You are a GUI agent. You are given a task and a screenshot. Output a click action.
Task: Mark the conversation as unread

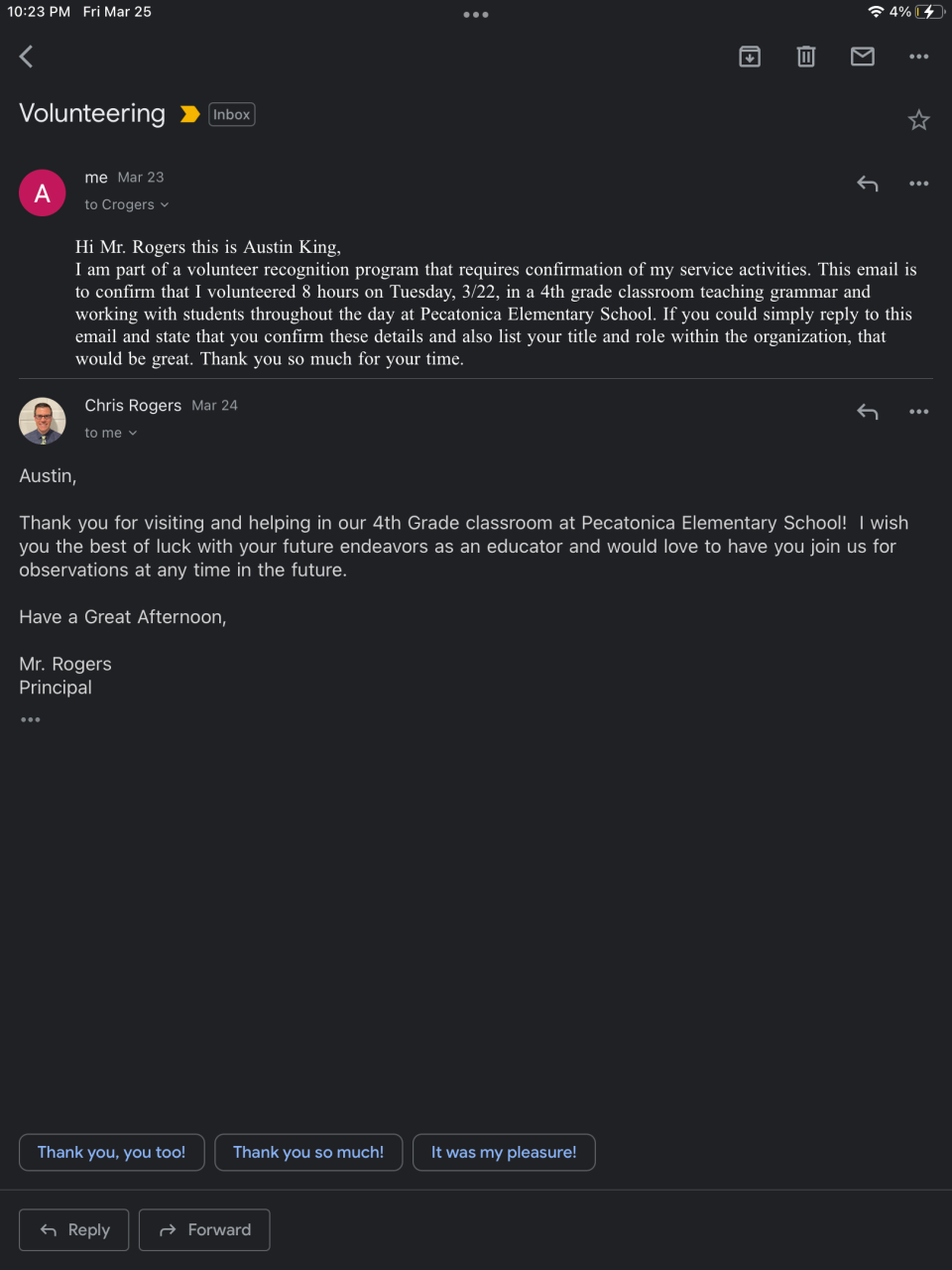pyautogui.click(x=863, y=57)
